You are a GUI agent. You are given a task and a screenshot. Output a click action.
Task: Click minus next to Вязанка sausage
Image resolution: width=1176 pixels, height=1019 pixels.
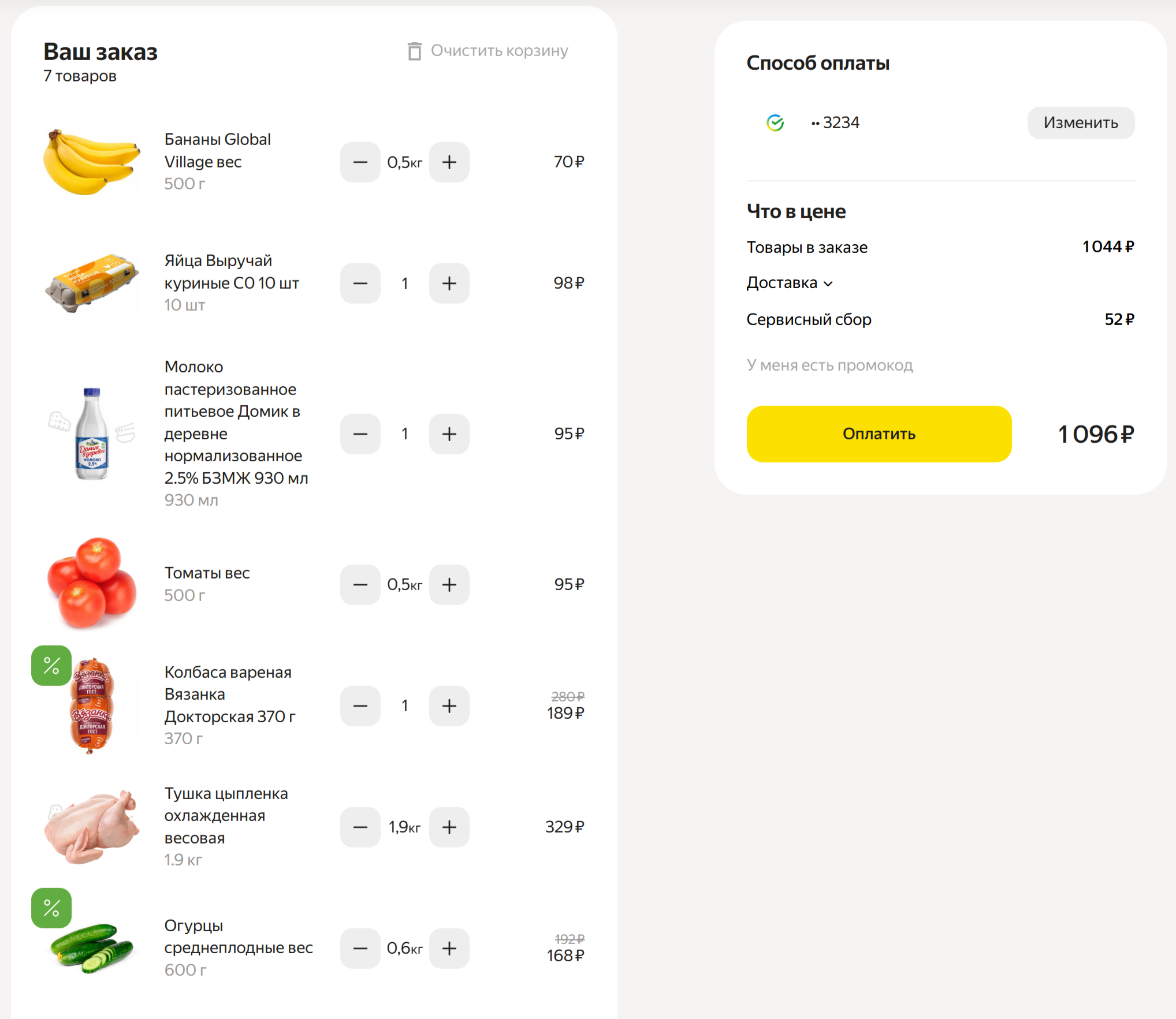(x=360, y=706)
